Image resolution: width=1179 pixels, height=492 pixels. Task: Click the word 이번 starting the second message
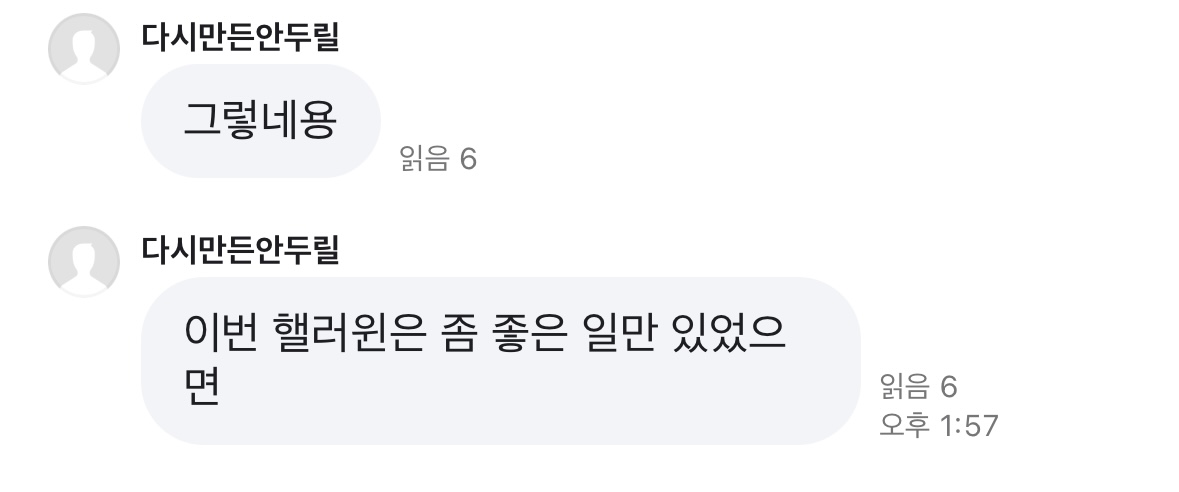coord(221,332)
